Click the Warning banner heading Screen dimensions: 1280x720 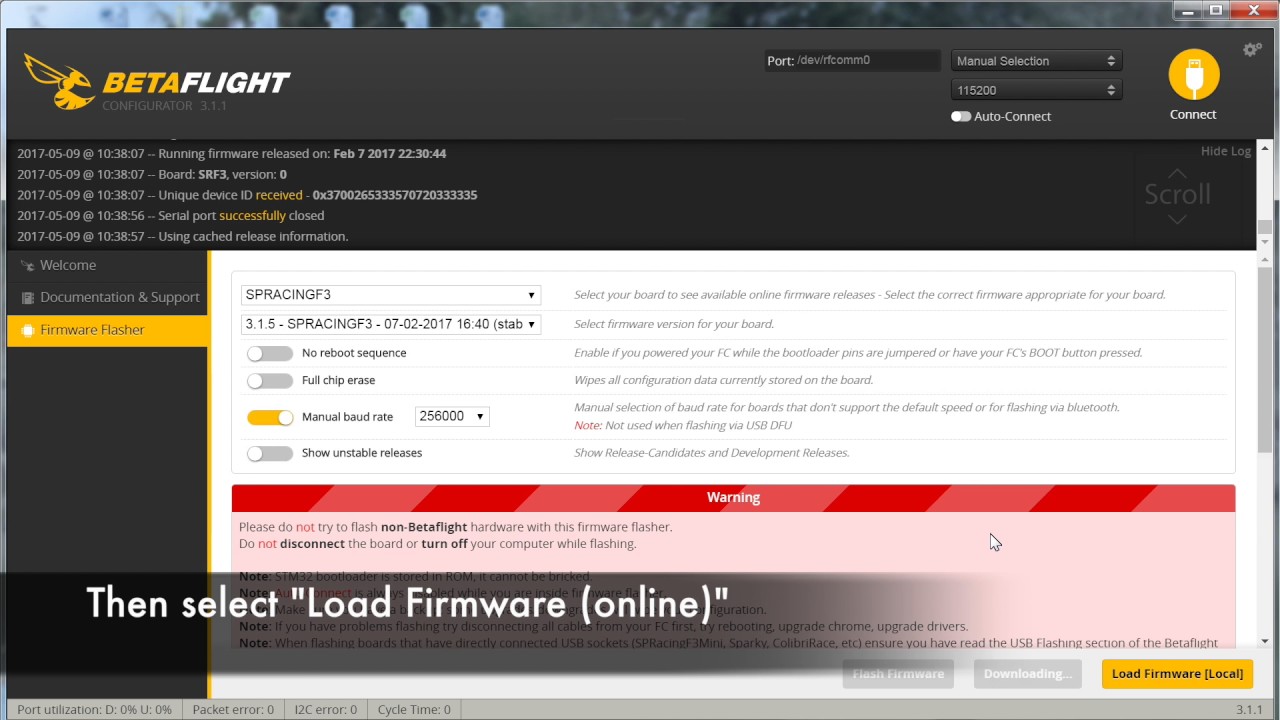click(x=733, y=497)
